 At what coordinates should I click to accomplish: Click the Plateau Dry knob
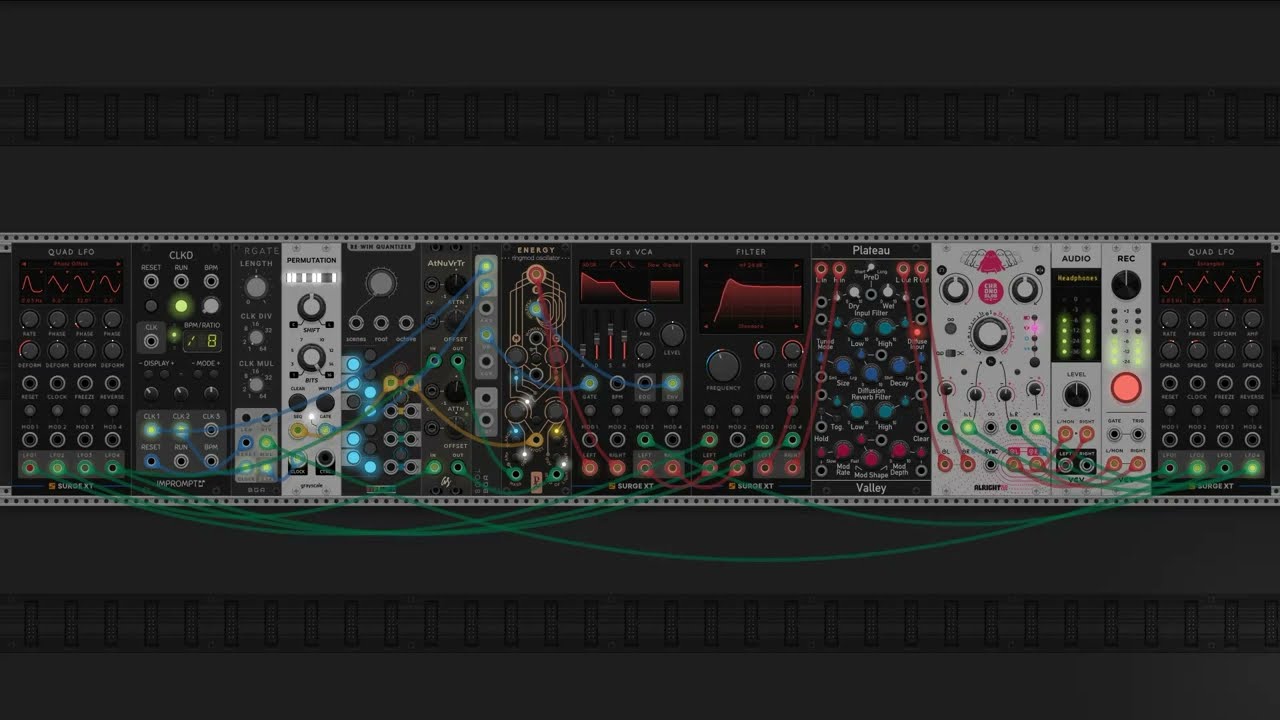[853, 291]
